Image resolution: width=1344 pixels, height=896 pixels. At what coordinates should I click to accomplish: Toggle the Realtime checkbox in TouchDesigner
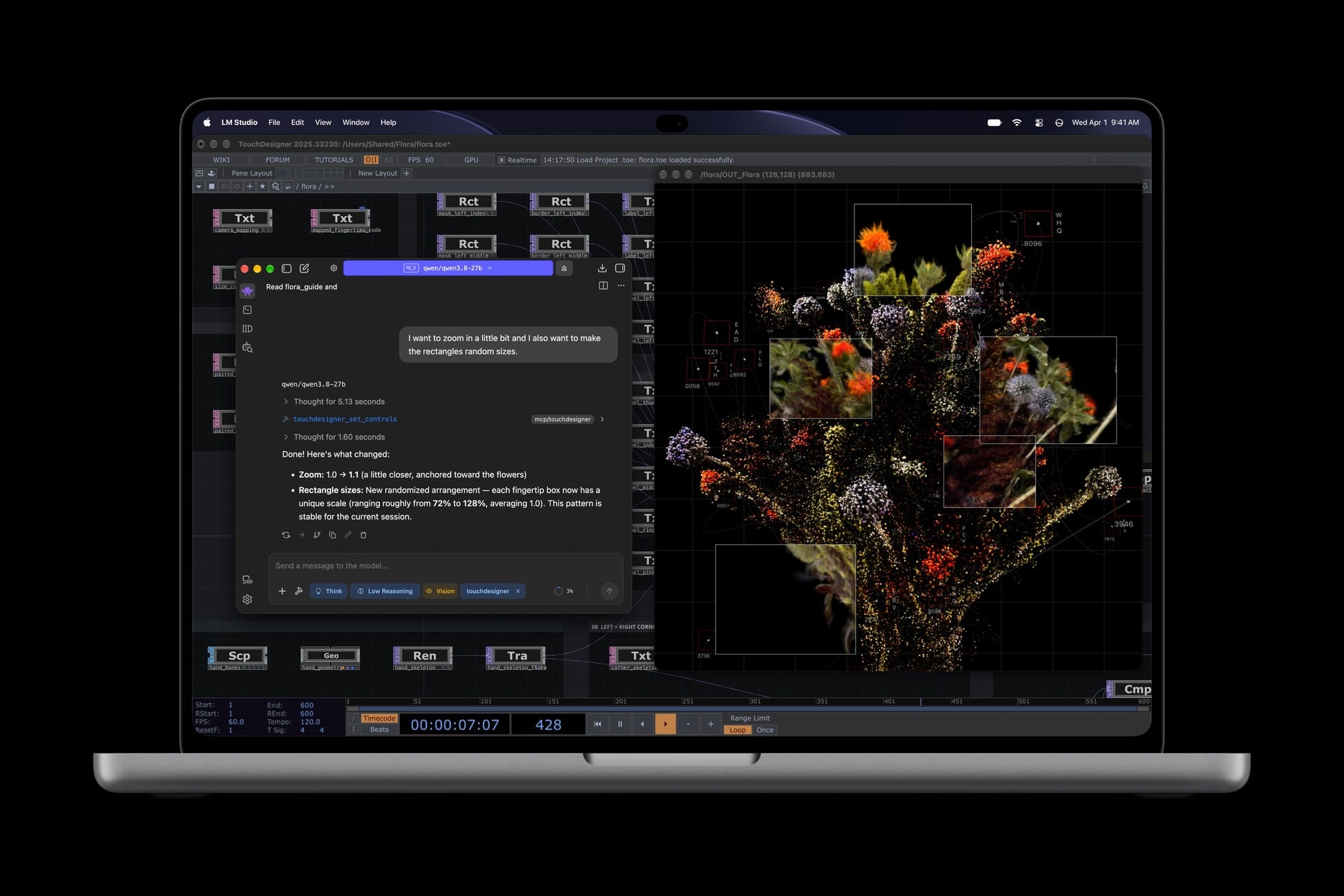pyautogui.click(x=501, y=160)
